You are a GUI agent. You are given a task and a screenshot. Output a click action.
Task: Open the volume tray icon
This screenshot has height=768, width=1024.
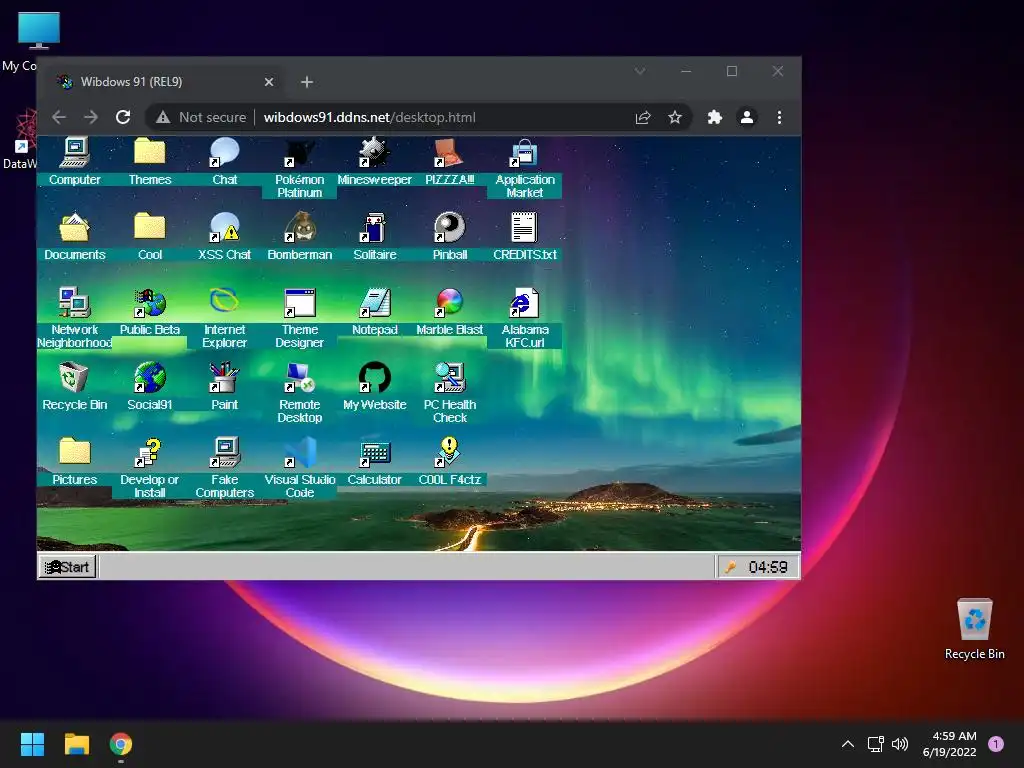point(900,744)
